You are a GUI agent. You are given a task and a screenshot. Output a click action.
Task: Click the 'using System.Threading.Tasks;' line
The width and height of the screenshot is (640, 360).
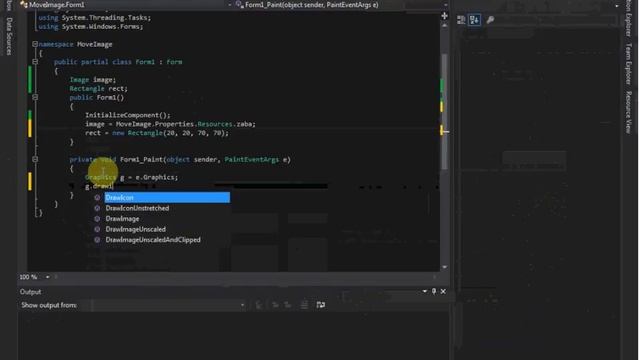pos(94,18)
